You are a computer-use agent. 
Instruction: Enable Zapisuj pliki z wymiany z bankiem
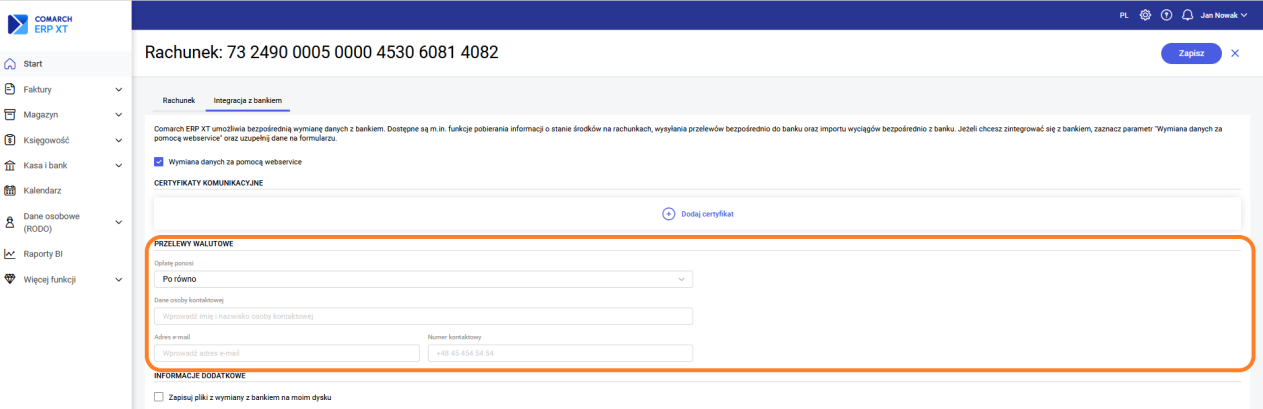pyautogui.click(x=159, y=397)
